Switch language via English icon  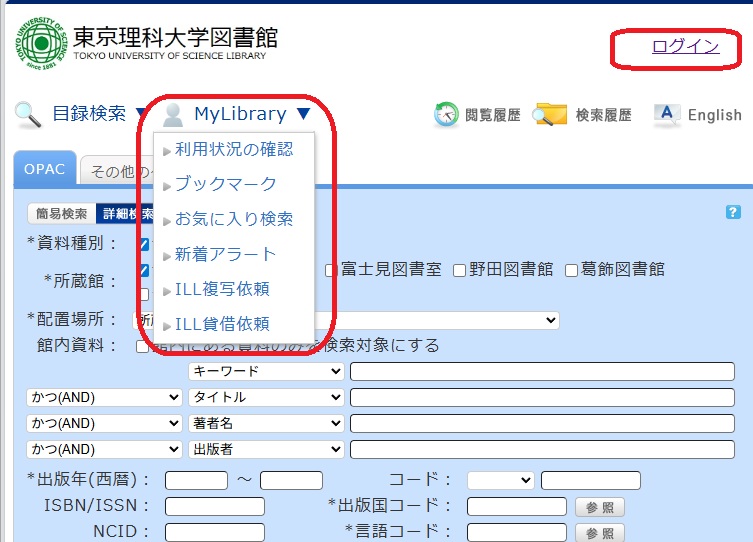[667, 115]
